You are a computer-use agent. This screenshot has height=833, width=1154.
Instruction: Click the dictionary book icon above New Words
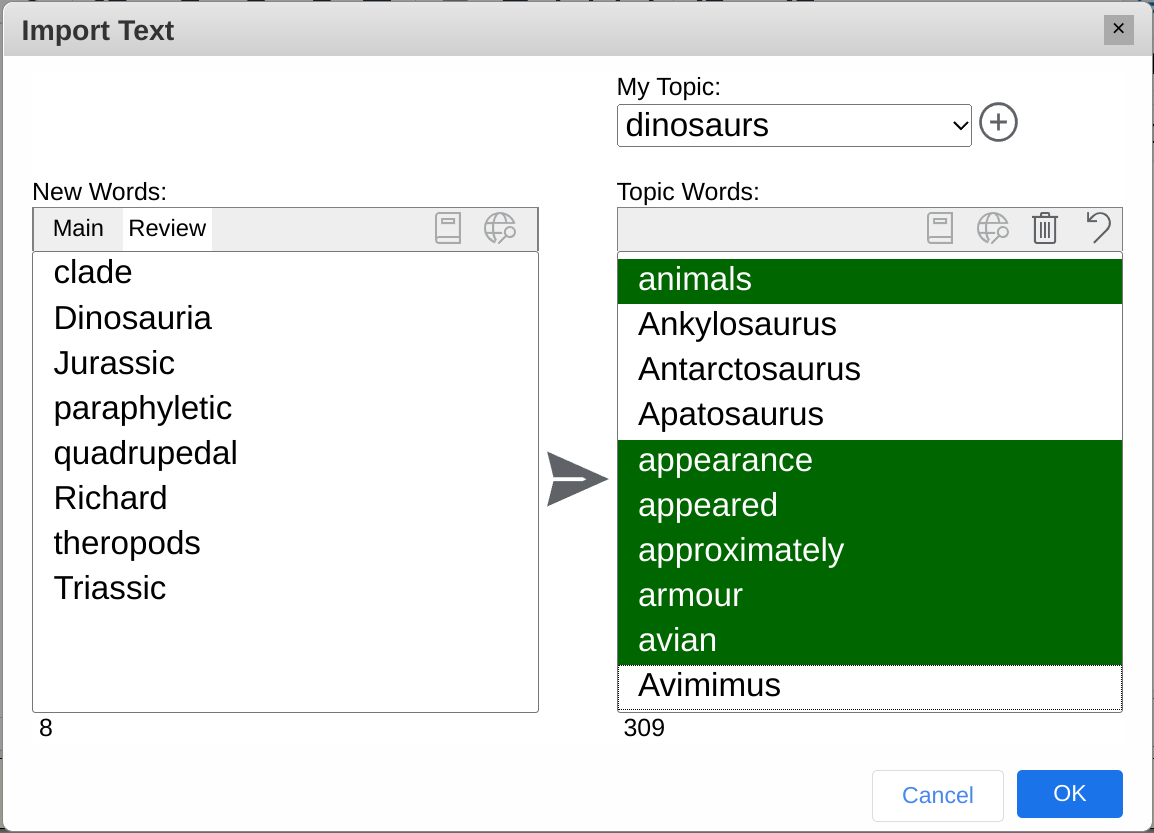[447, 228]
